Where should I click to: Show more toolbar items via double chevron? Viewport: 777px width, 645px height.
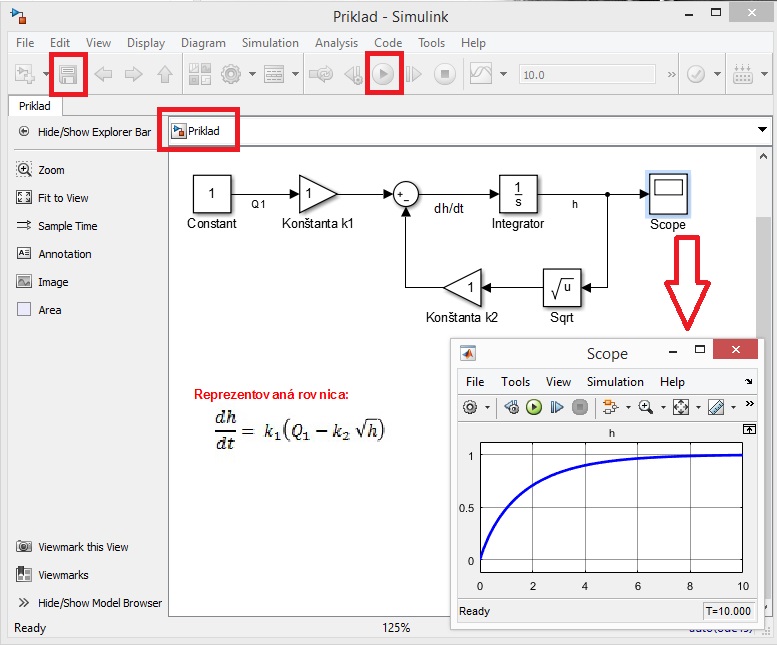pyautogui.click(x=671, y=75)
